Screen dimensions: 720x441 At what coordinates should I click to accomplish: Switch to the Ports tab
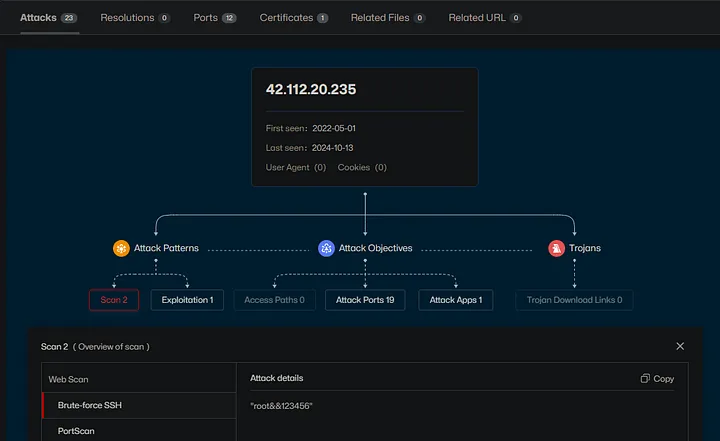[214, 18]
